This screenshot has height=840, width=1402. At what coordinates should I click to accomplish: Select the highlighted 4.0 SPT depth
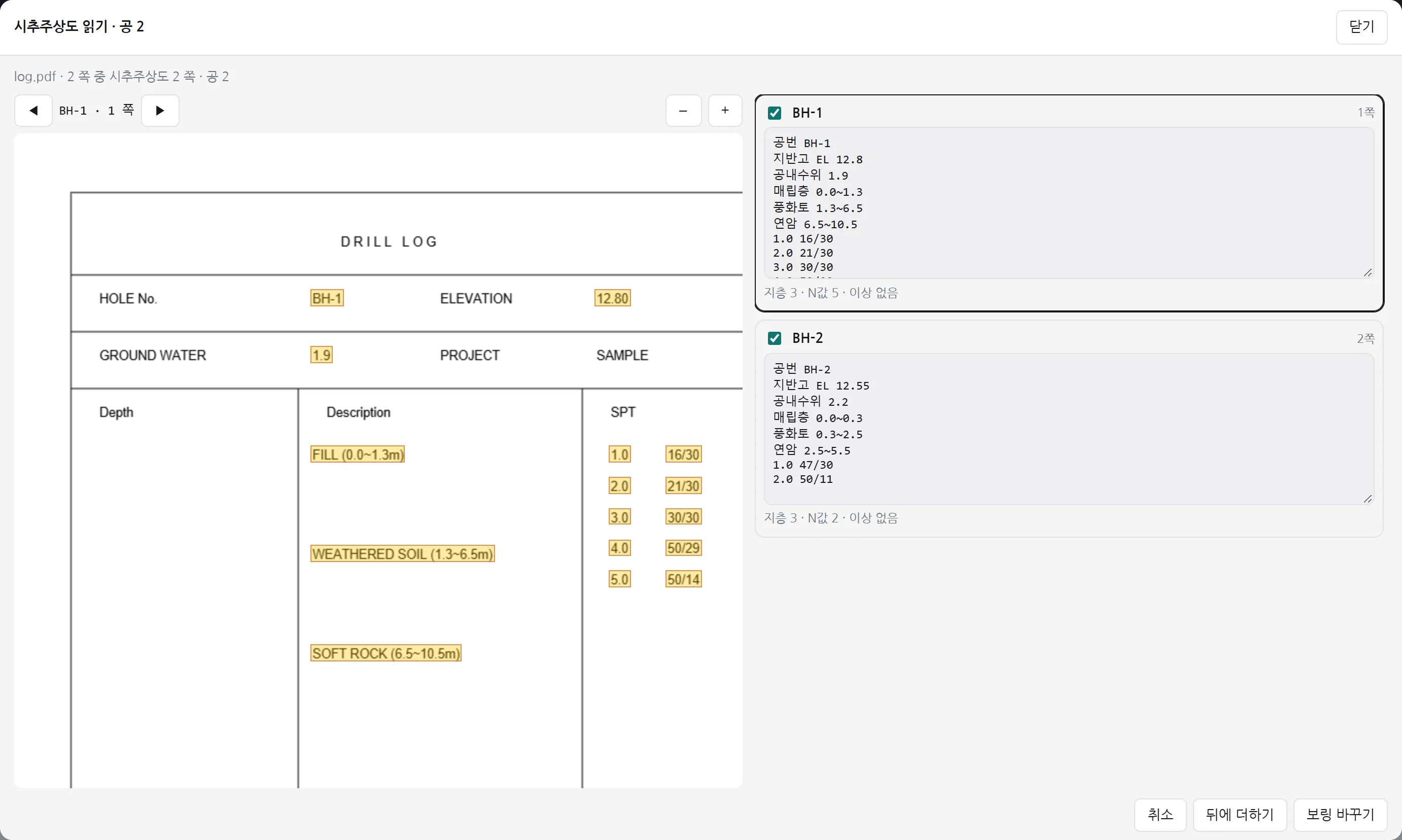click(619, 548)
